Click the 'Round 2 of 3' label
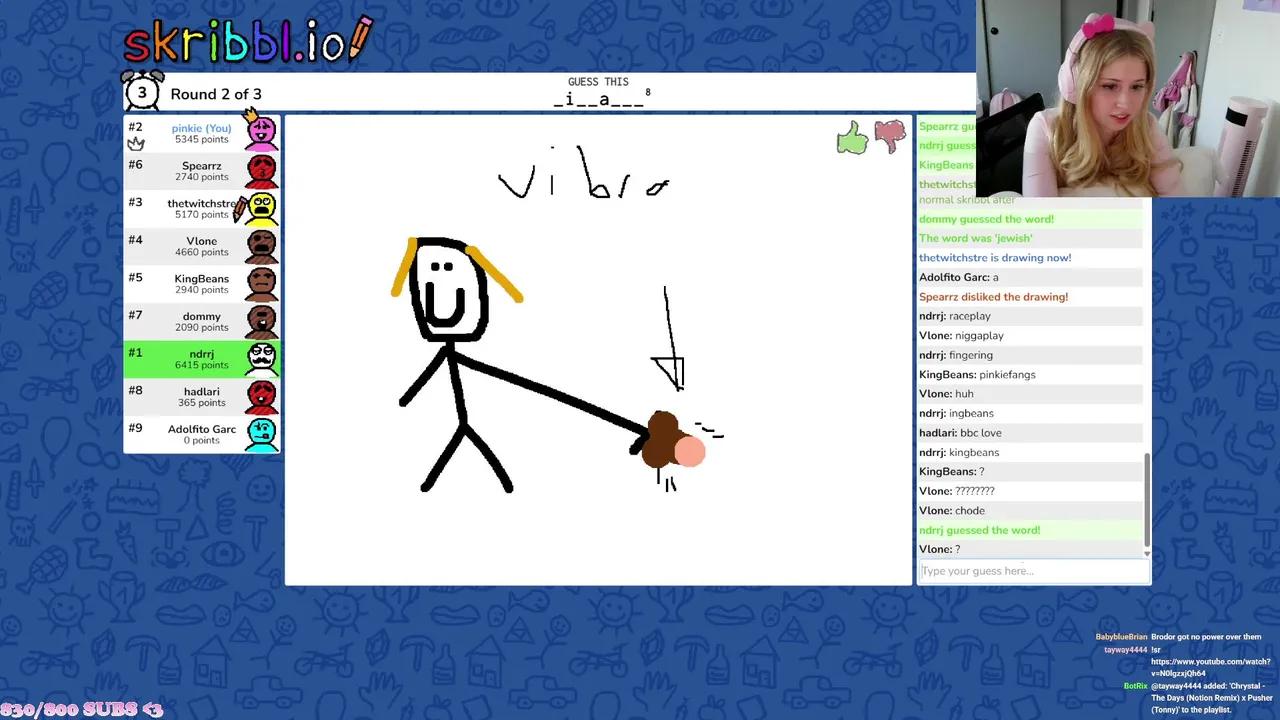 216,93
